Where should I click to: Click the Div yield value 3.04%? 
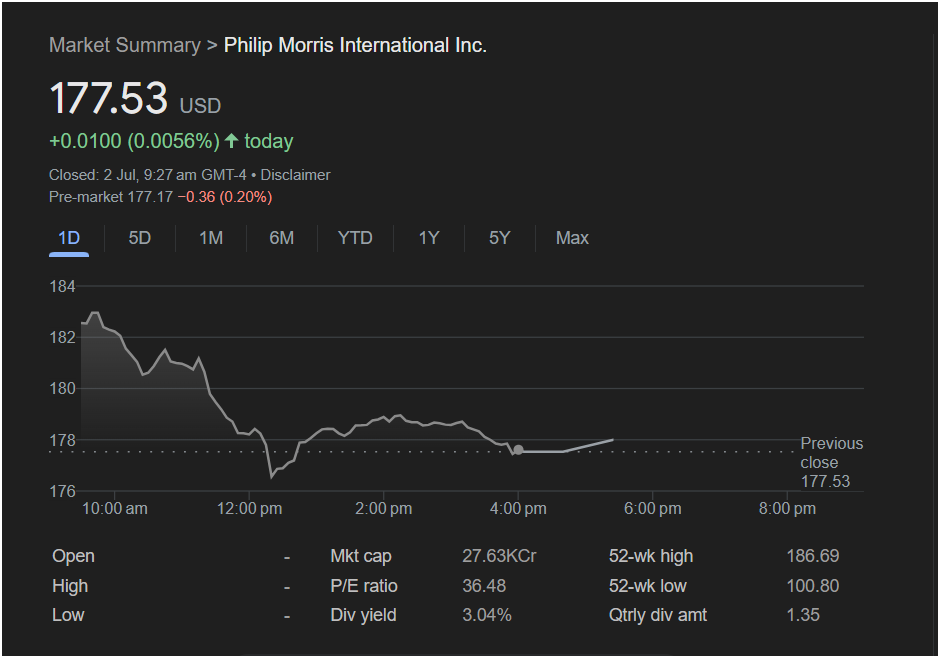(x=487, y=615)
